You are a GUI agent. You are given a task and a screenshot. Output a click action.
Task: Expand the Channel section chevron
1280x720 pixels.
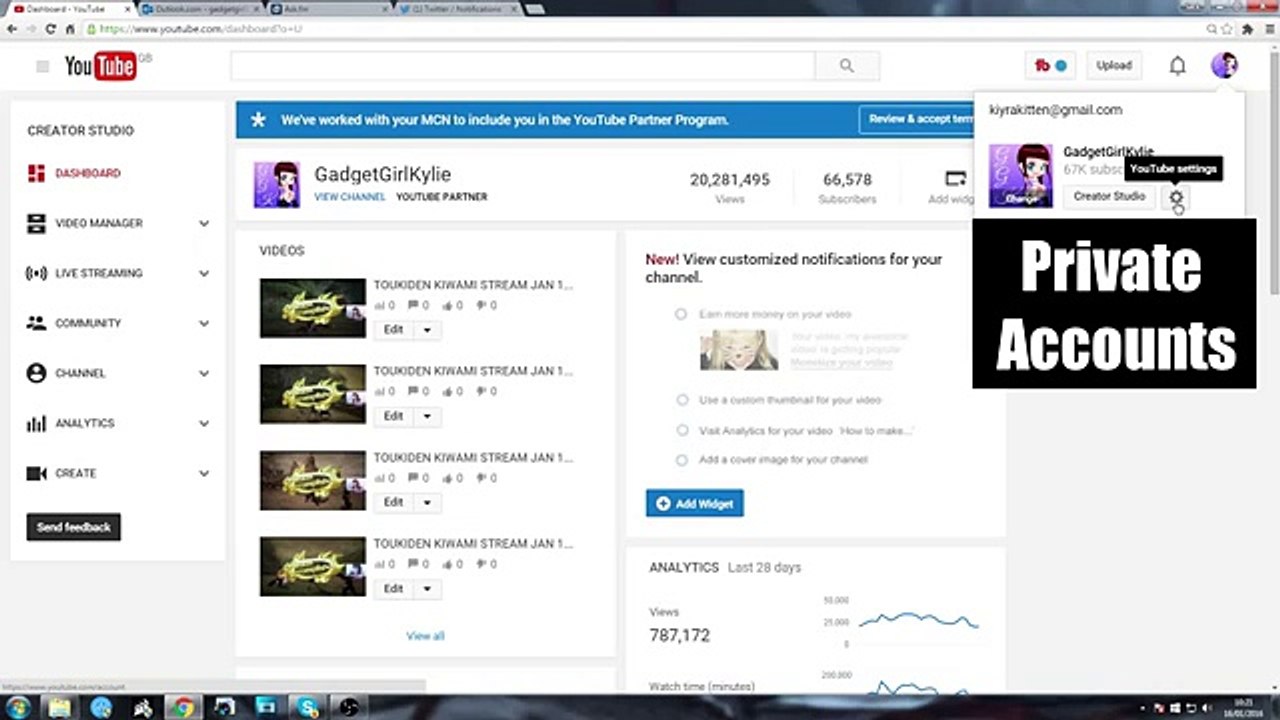[204, 374]
